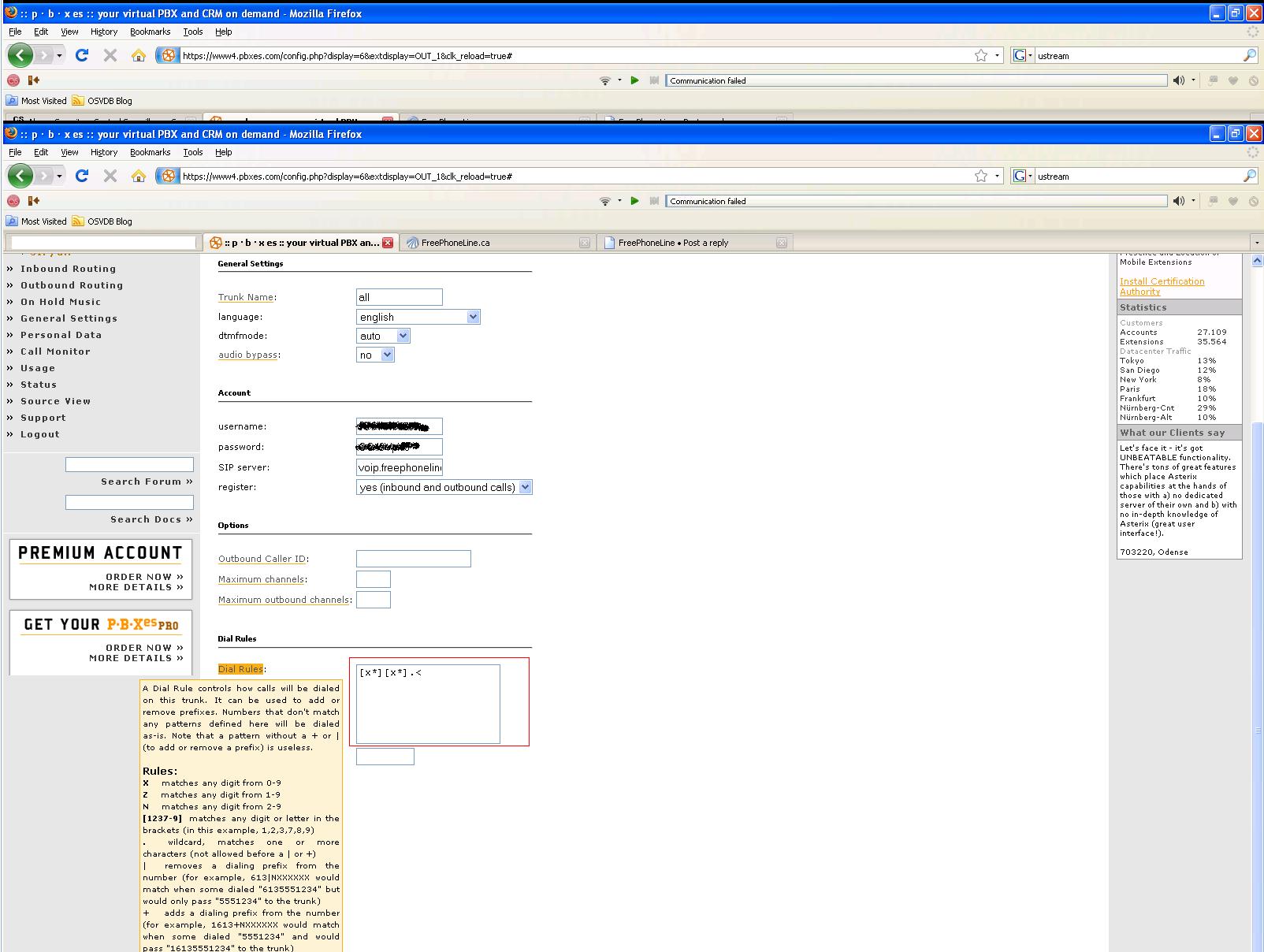
Task: Open Help menu in background Firefox window
Action: click(224, 32)
